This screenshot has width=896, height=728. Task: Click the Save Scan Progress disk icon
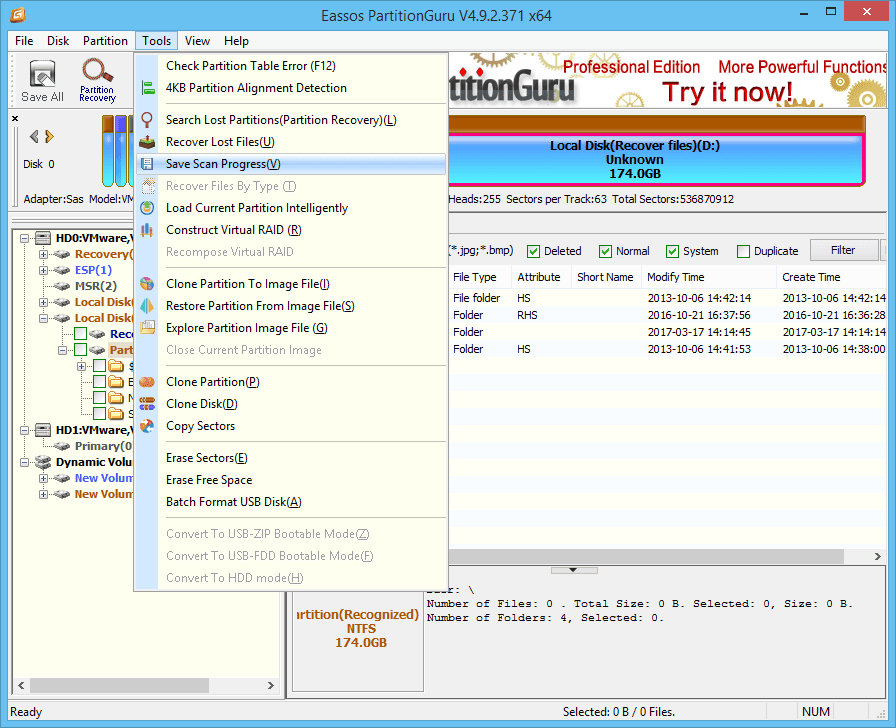point(147,164)
